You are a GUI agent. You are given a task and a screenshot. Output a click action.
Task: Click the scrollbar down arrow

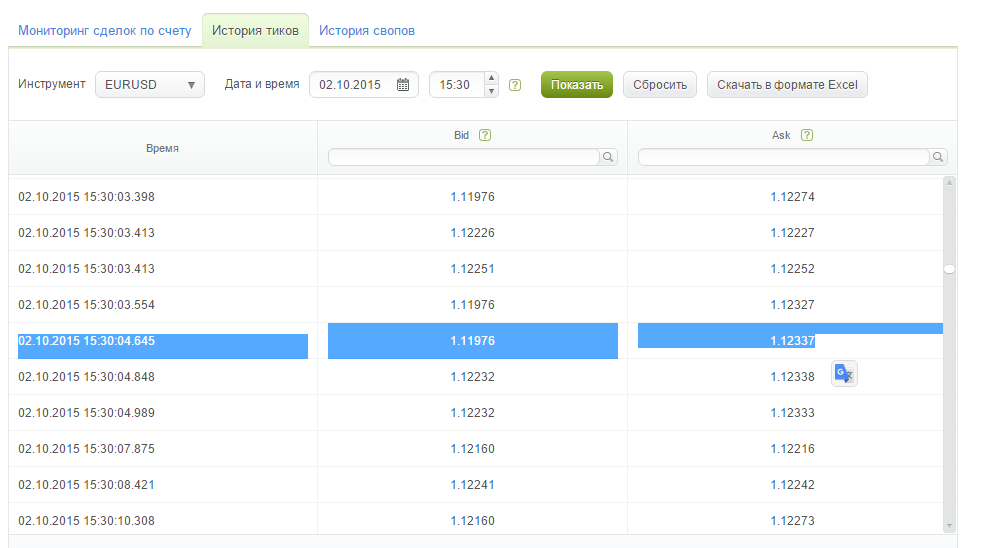[949, 526]
